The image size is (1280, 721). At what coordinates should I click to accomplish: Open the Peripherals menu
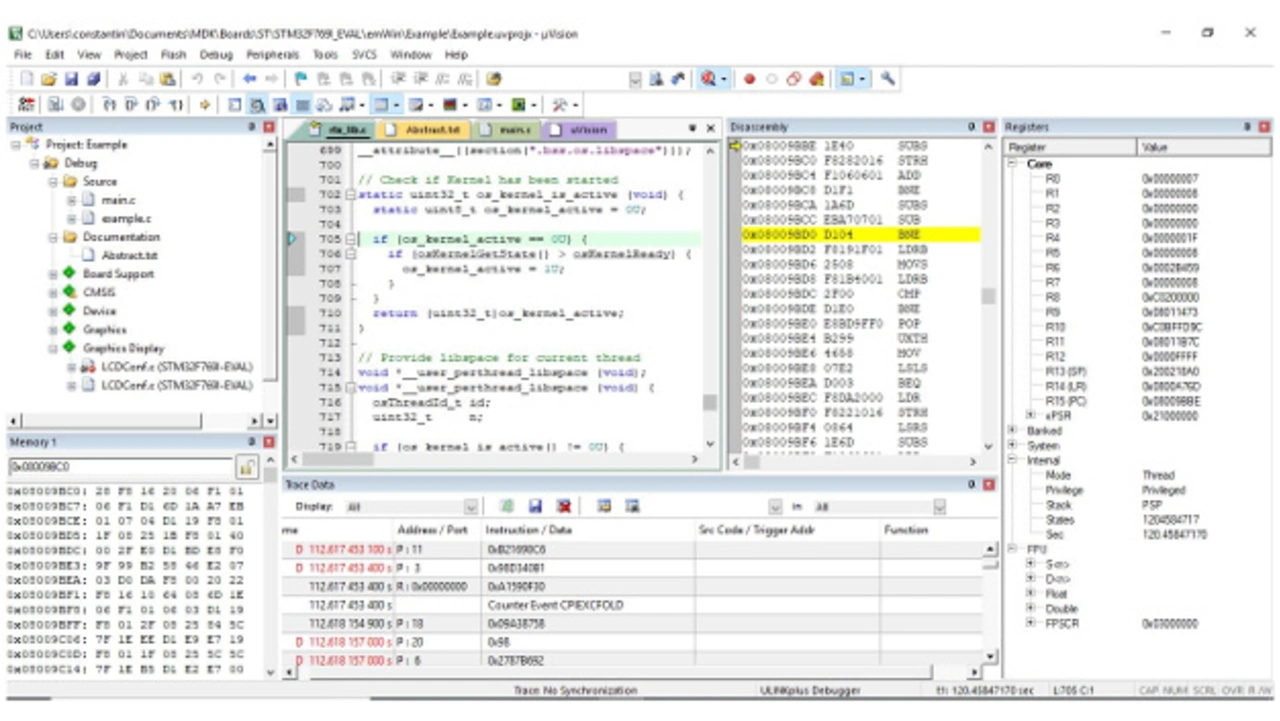pos(272,55)
